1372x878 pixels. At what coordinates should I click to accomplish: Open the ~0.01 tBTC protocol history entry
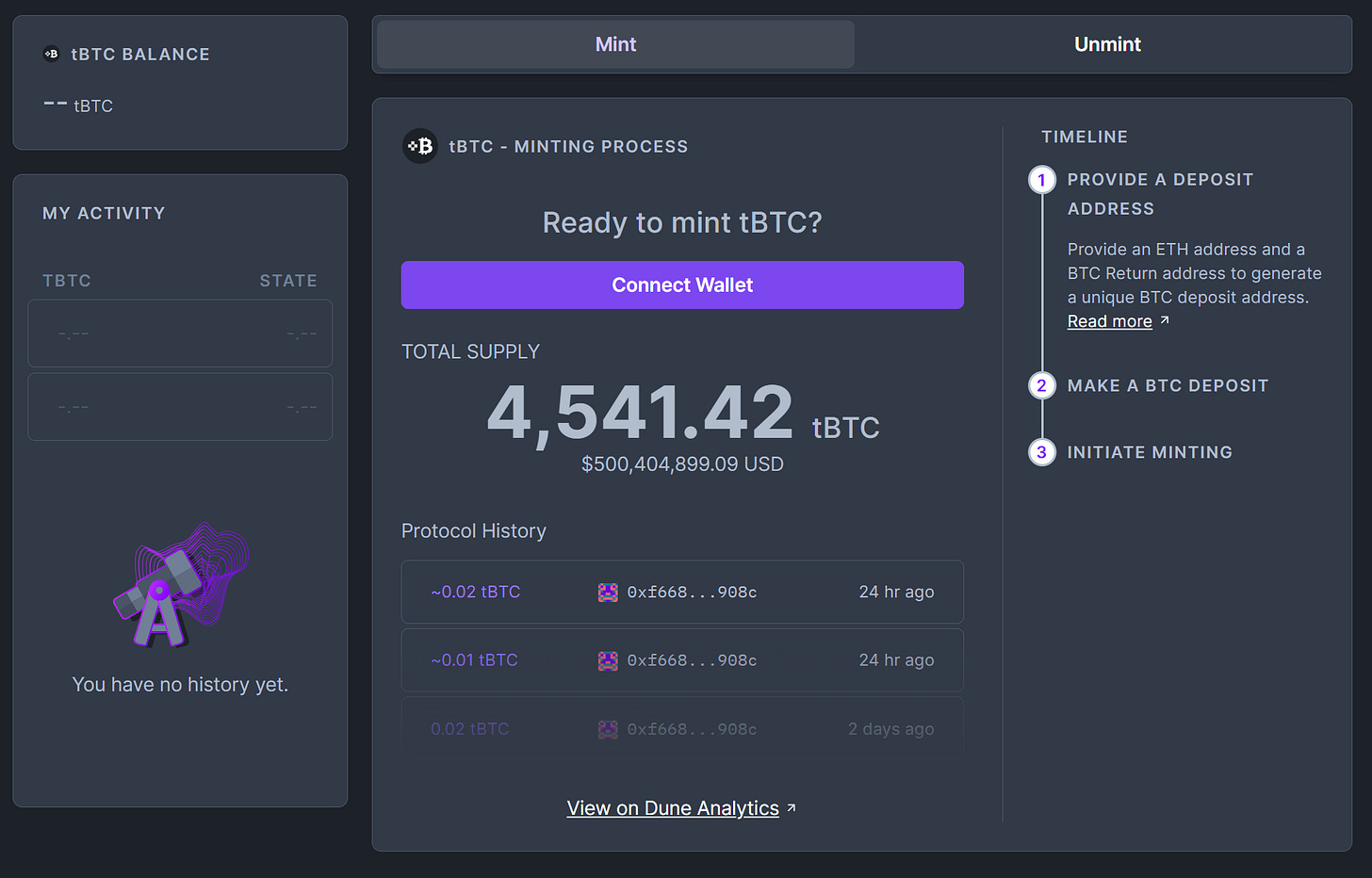click(x=682, y=660)
